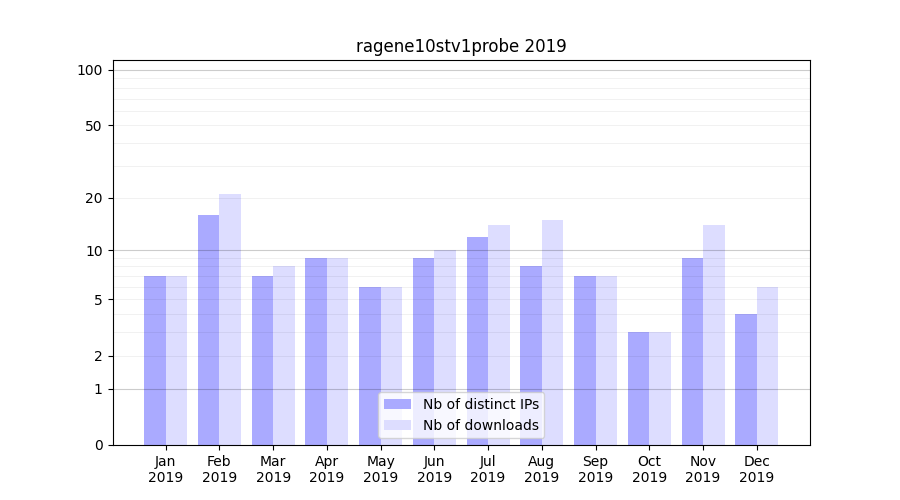The width and height of the screenshot is (900, 500).
Task: Click the Apr 2019 downloads bar
Action: (x=337, y=350)
